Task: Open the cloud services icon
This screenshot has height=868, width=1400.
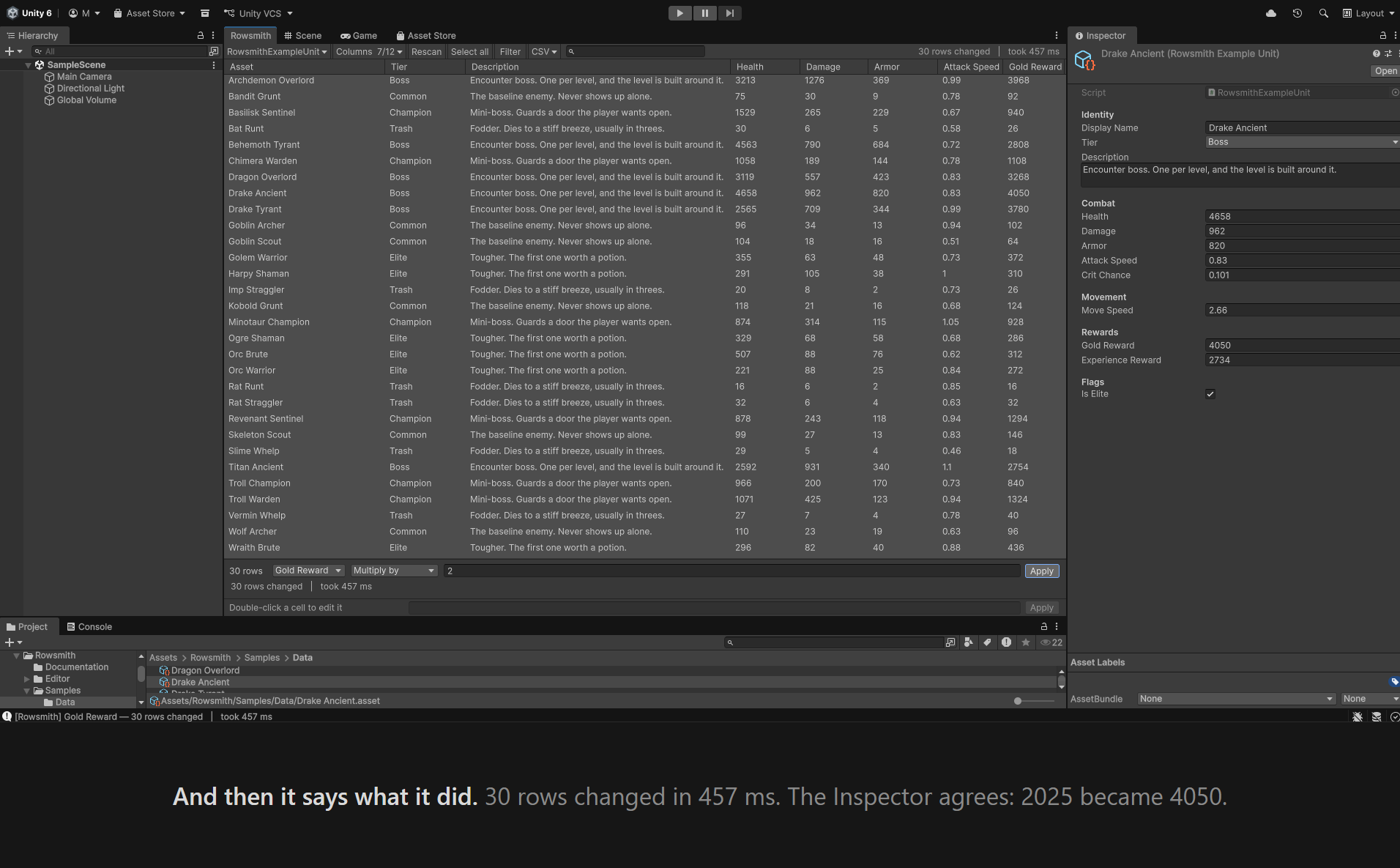Action: (1271, 13)
